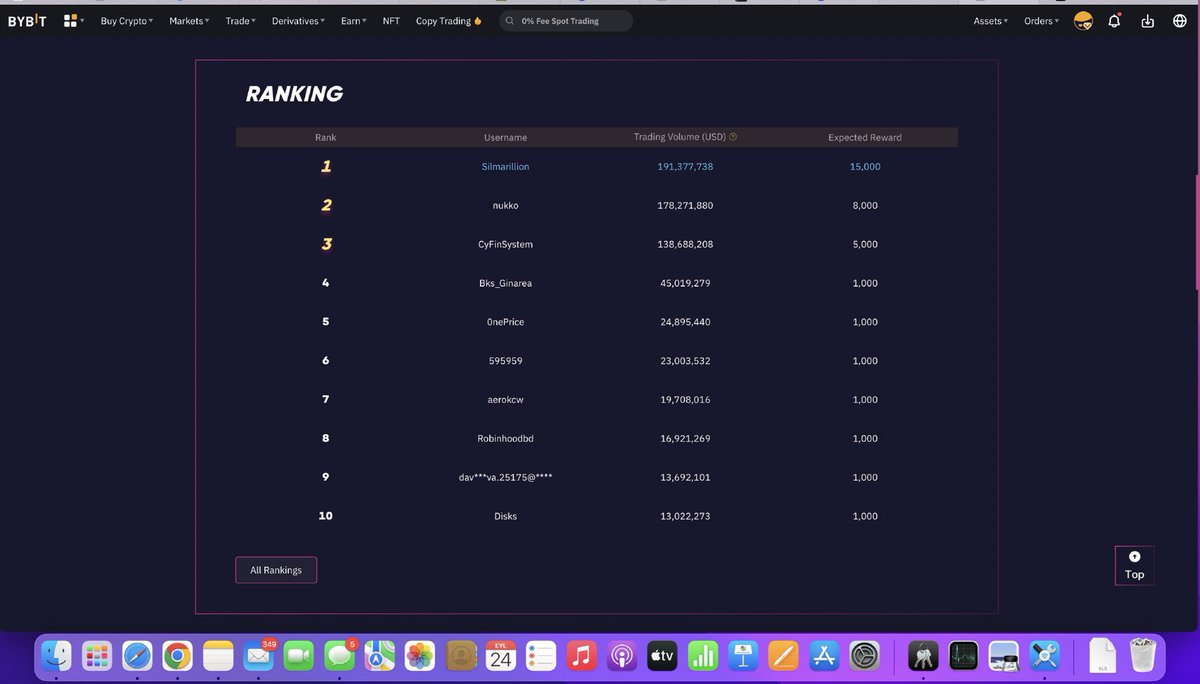1200x684 pixels.
Task: Open Numbers from the Dock
Action: pos(703,657)
